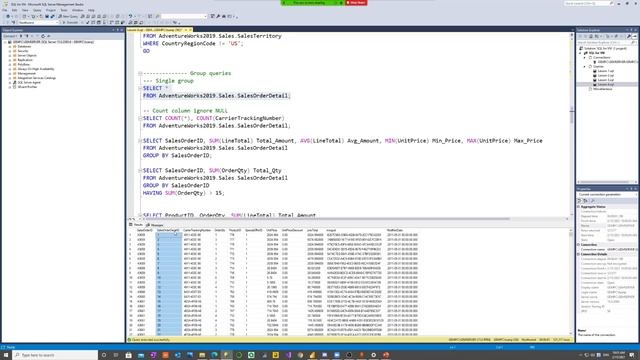Collapse the Queries folder in Solution Explorer
640x360 pixels.
pyautogui.click(x=585, y=67)
